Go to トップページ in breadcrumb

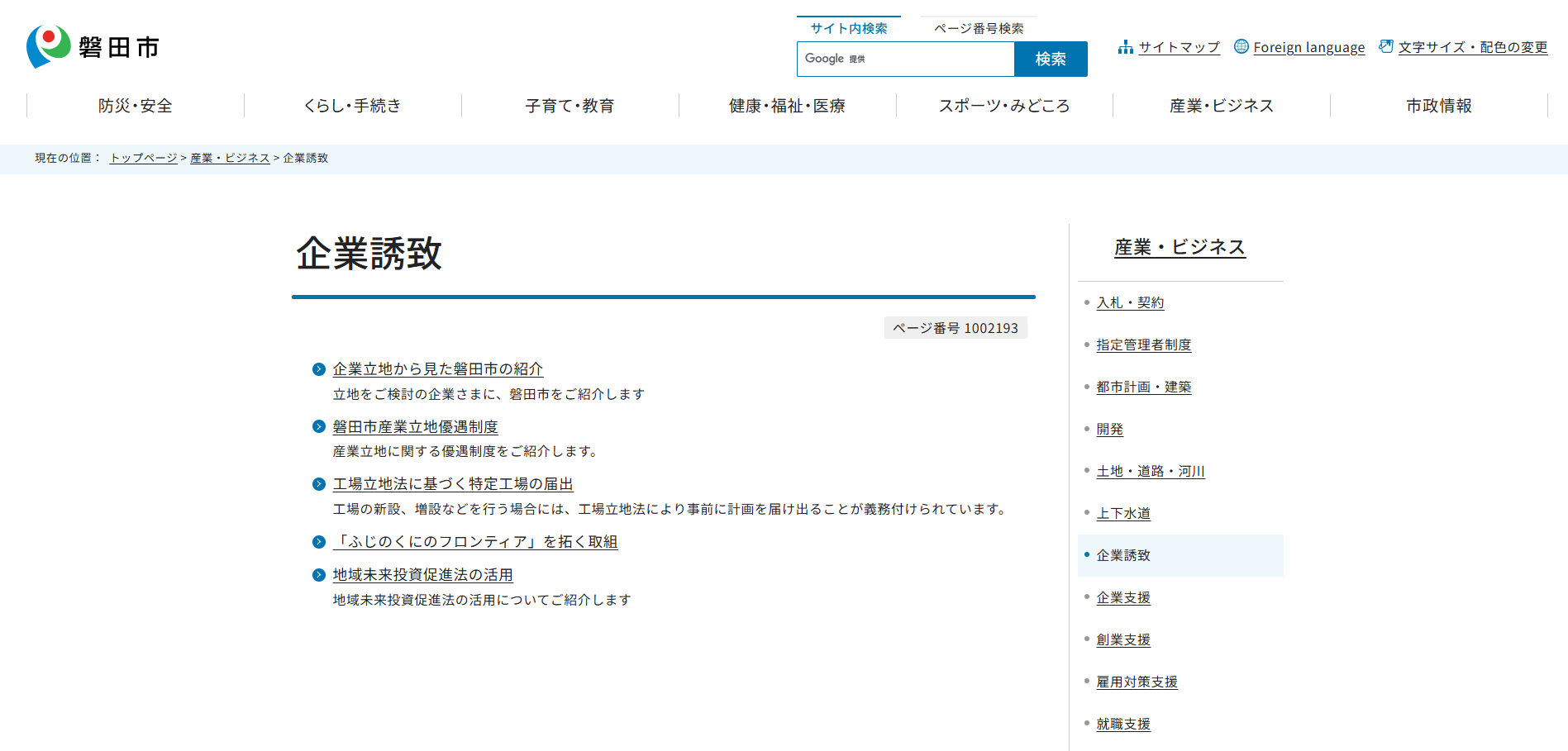[144, 158]
